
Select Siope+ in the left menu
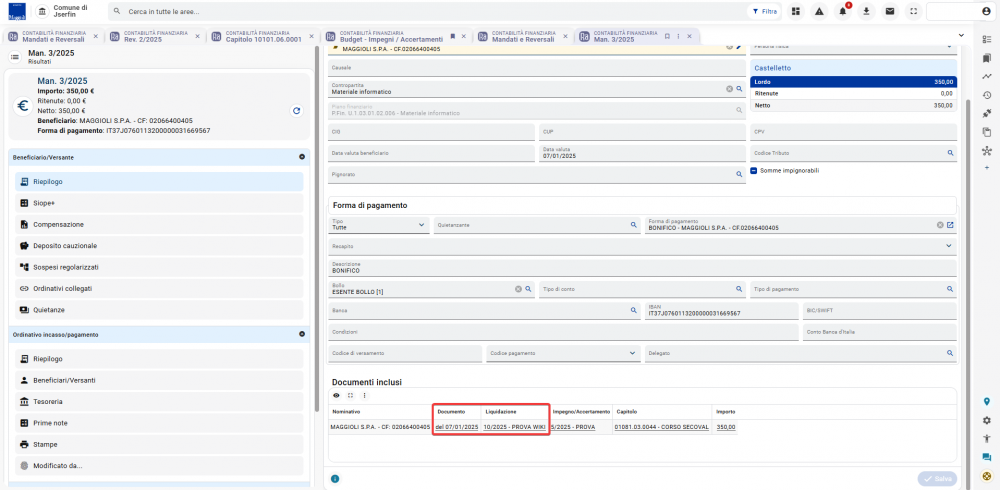click(159, 203)
